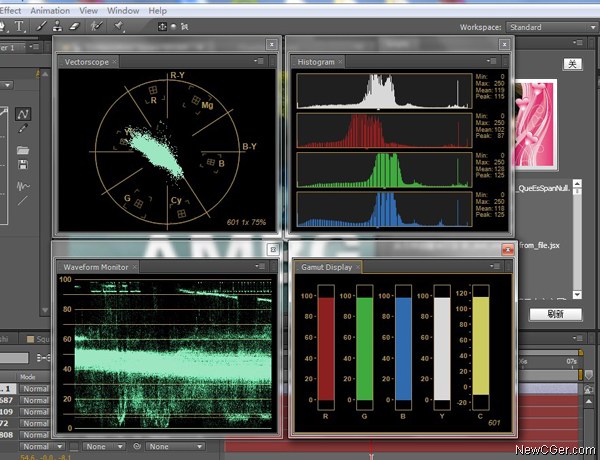
Task: Choose the local axis mode icon
Action: (162, 26)
